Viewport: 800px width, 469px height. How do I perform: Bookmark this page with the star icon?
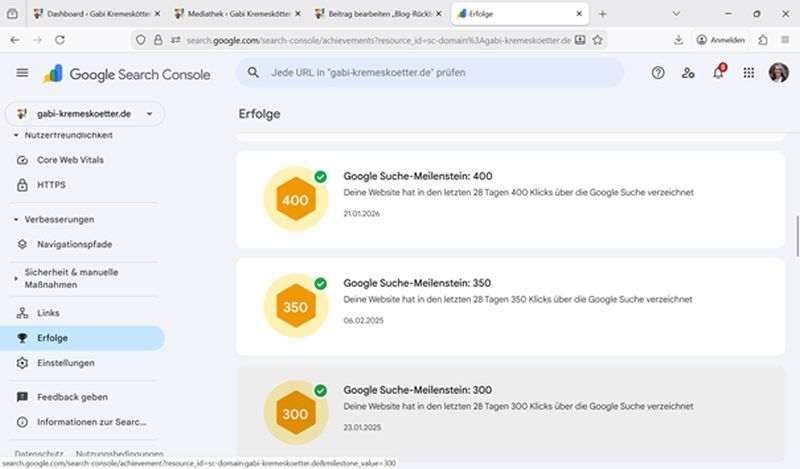[597, 40]
